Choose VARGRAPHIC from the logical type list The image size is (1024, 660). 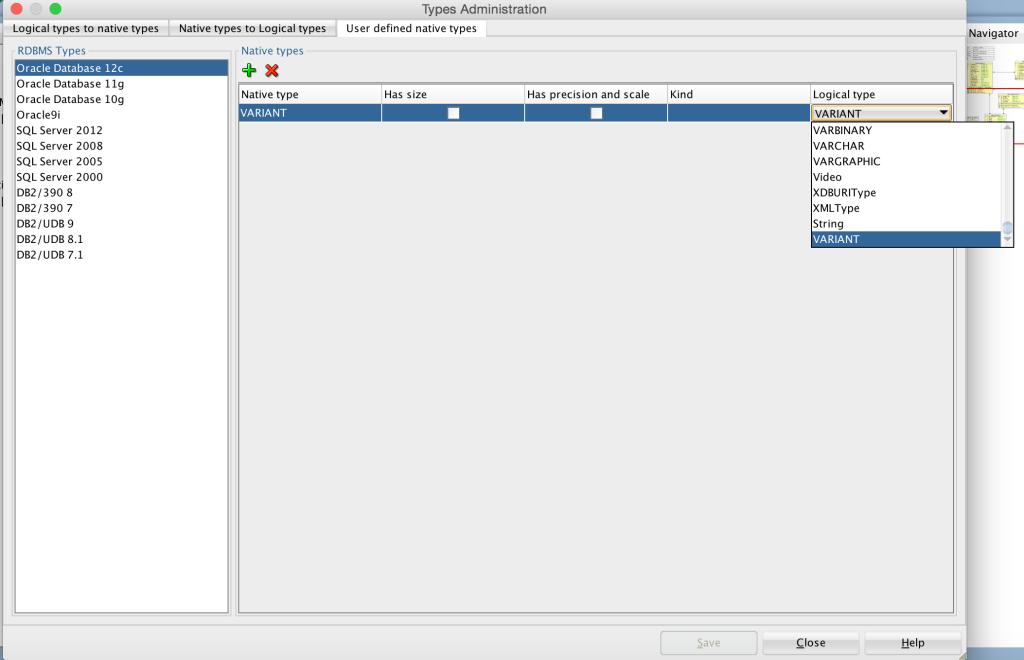[906, 161]
